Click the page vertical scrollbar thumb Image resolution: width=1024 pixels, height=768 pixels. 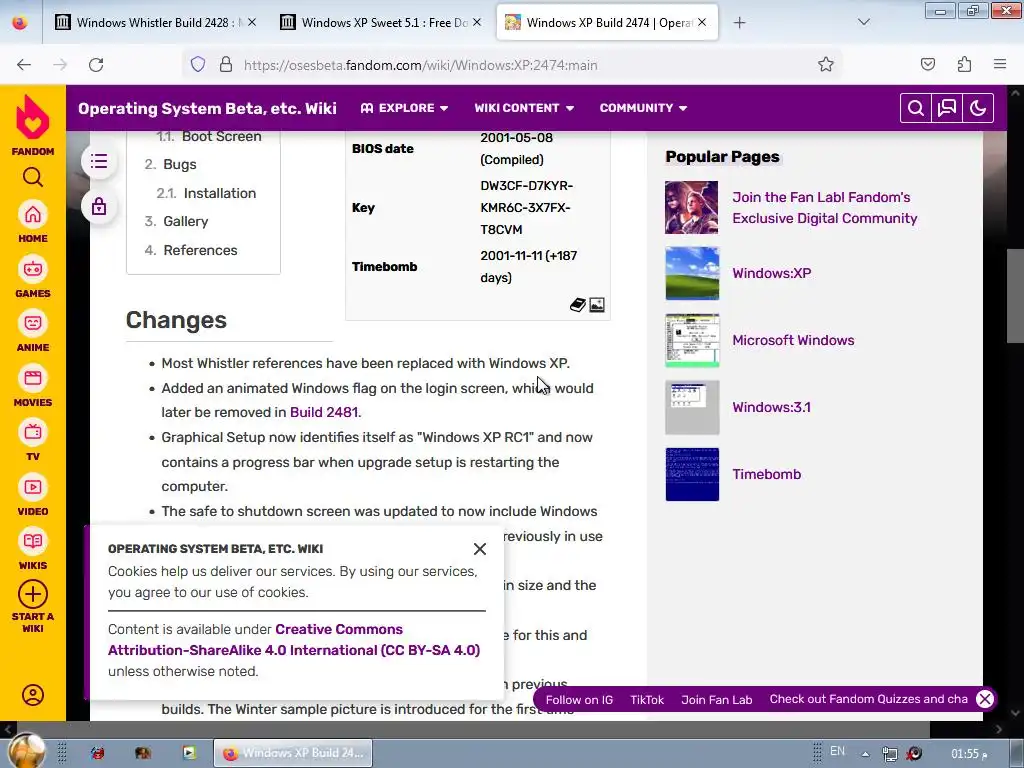[1014, 295]
